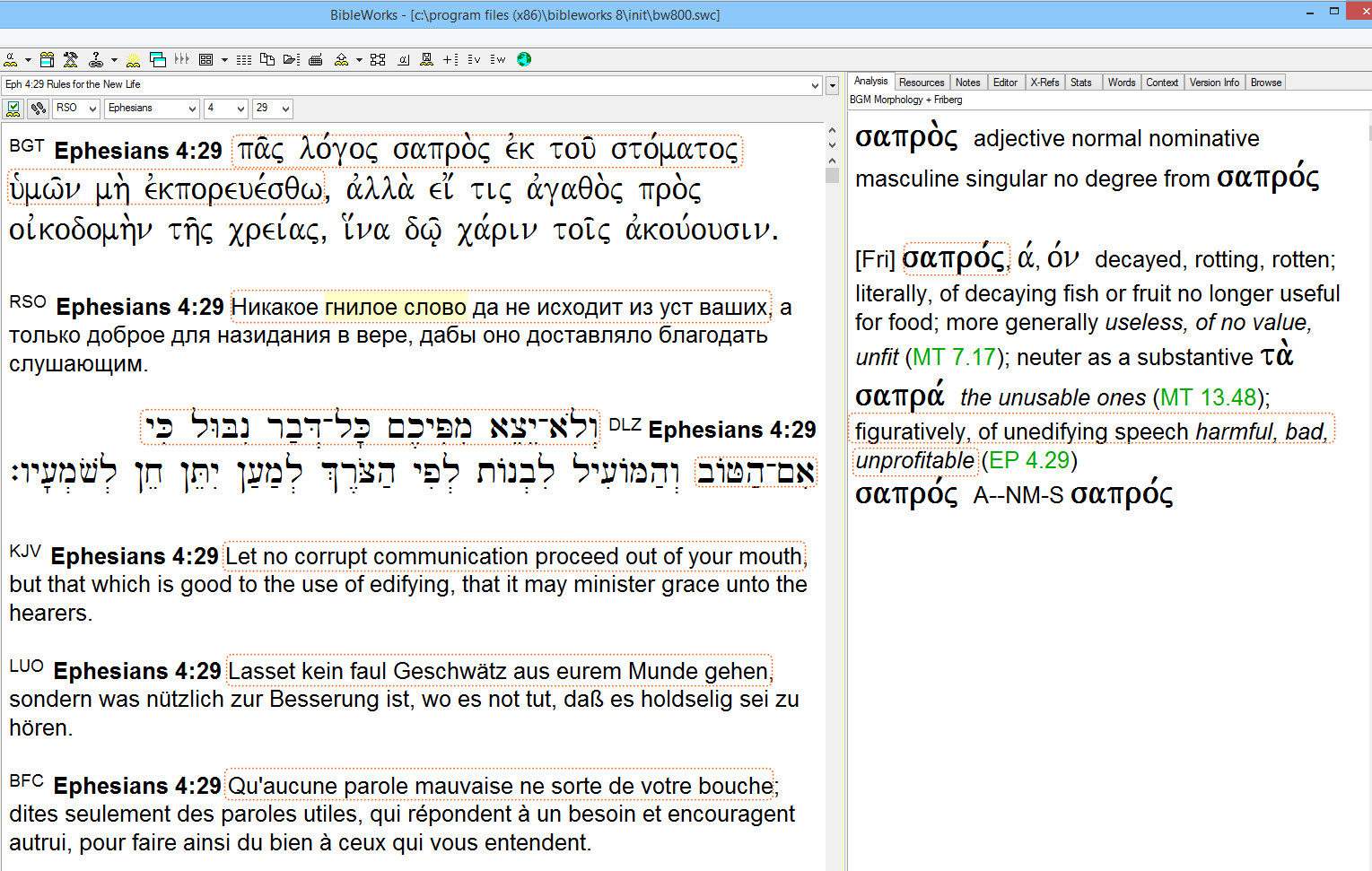Click the floppy disk save icon
Viewport: 1372px width, 871px height.
[x=427, y=59]
